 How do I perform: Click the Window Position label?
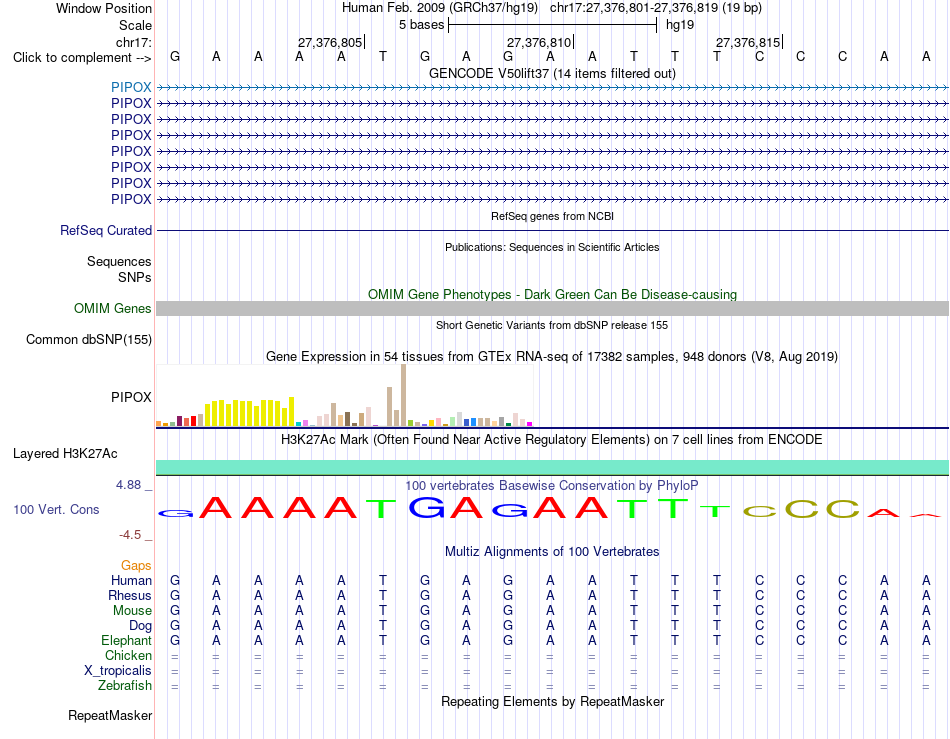[x=104, y=8]
